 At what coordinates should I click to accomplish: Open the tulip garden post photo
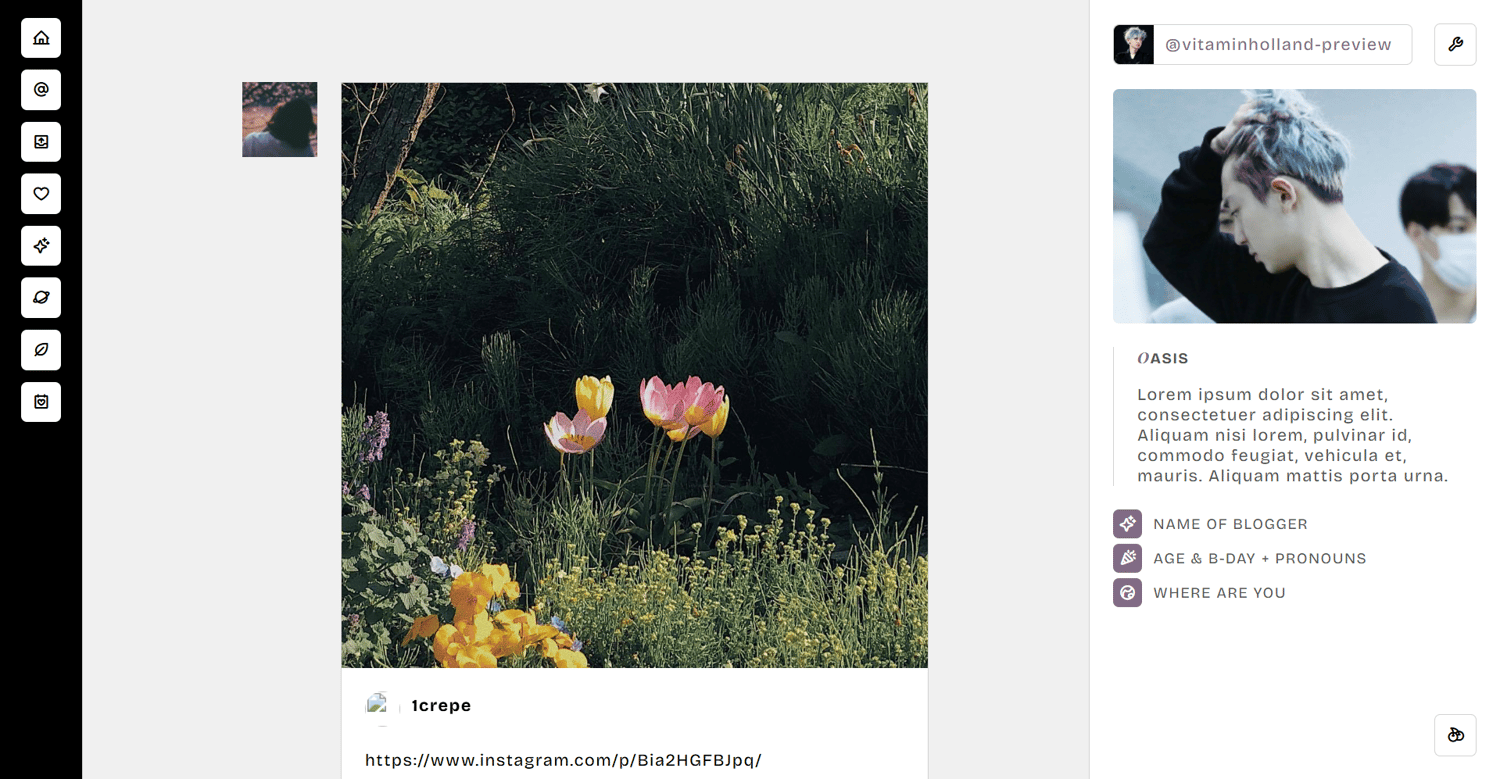point(634,375)
